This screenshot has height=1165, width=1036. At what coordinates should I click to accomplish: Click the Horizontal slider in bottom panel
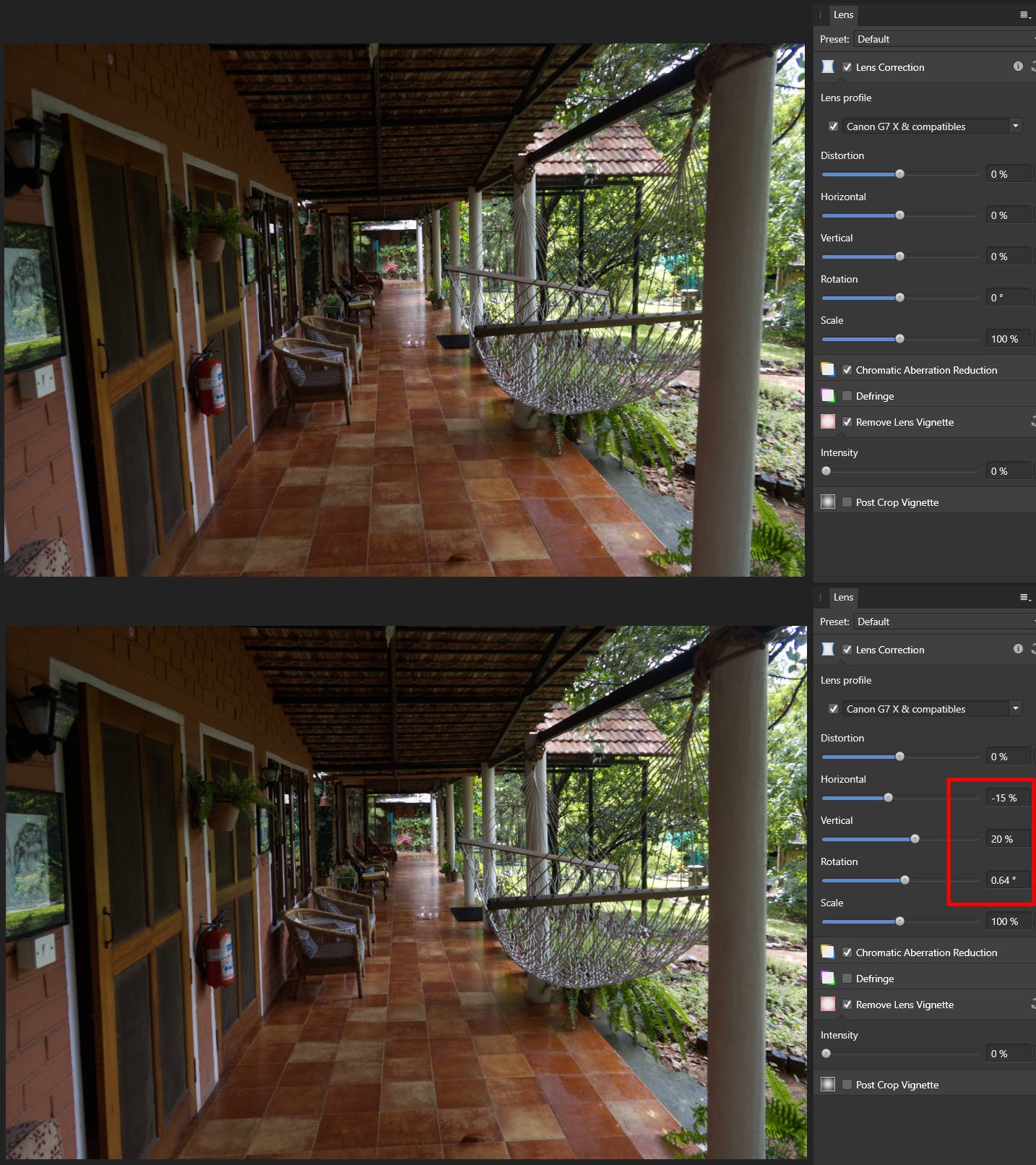click(900, 798)
